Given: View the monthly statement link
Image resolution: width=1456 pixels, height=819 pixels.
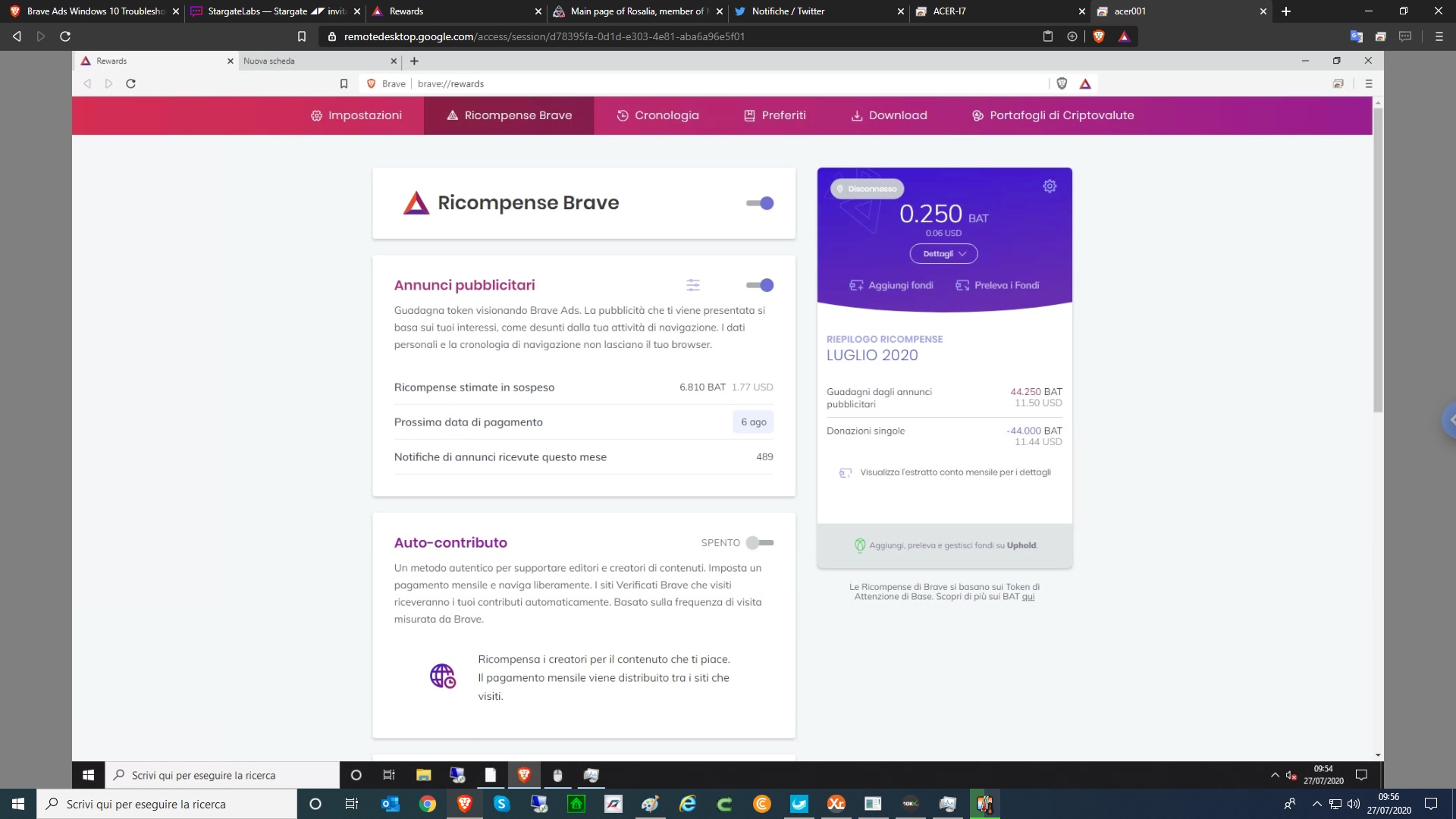Looking at the screenshot, I should (955, 472).
